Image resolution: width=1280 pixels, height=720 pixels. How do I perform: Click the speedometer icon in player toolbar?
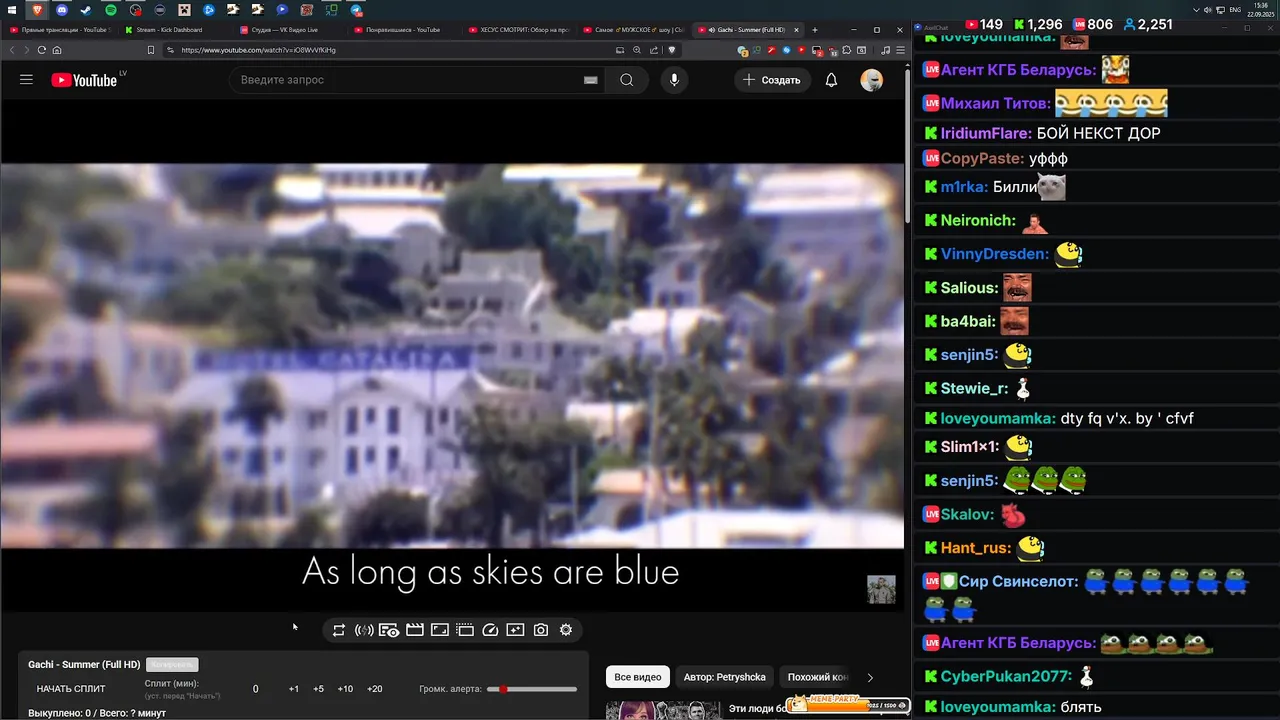(x=490, y=630)
